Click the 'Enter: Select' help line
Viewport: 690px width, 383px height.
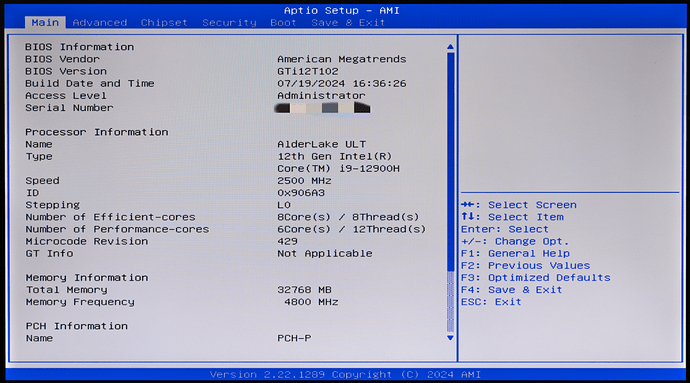[505, 229]
